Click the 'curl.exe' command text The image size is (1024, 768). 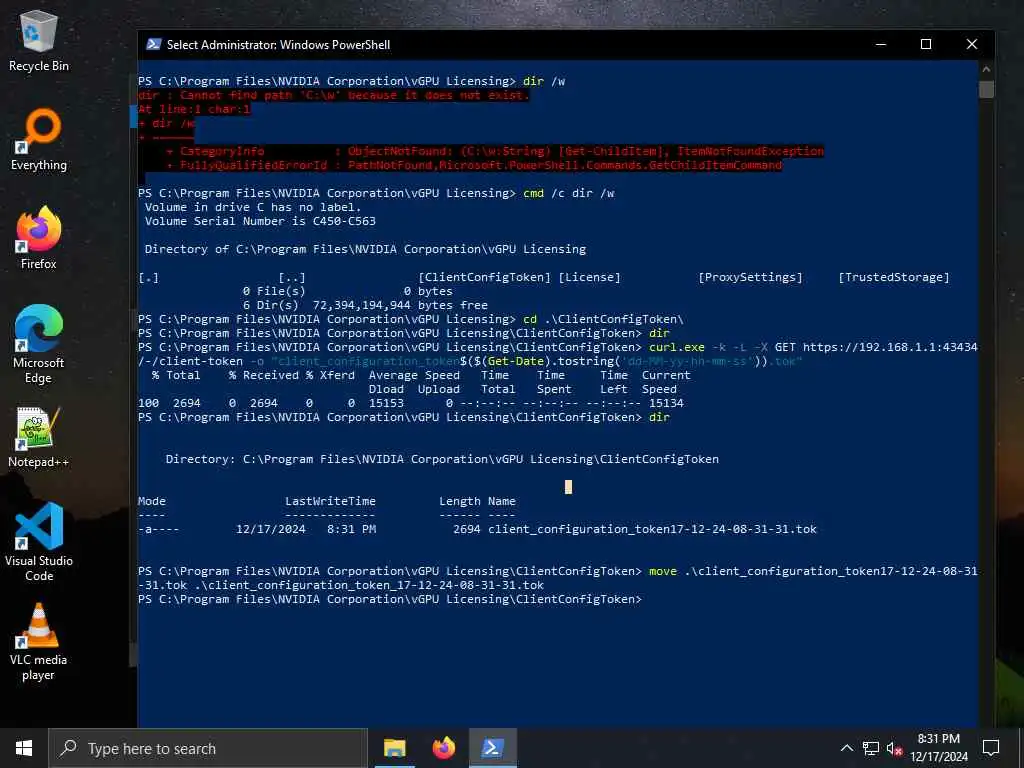[677, 347]
